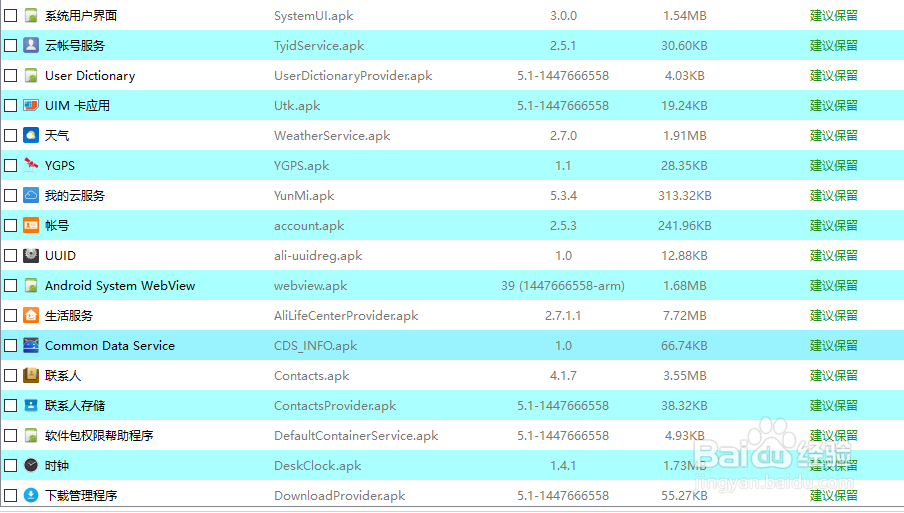
Task: Click the YGPS satellite icon
Action: point(31,165)
